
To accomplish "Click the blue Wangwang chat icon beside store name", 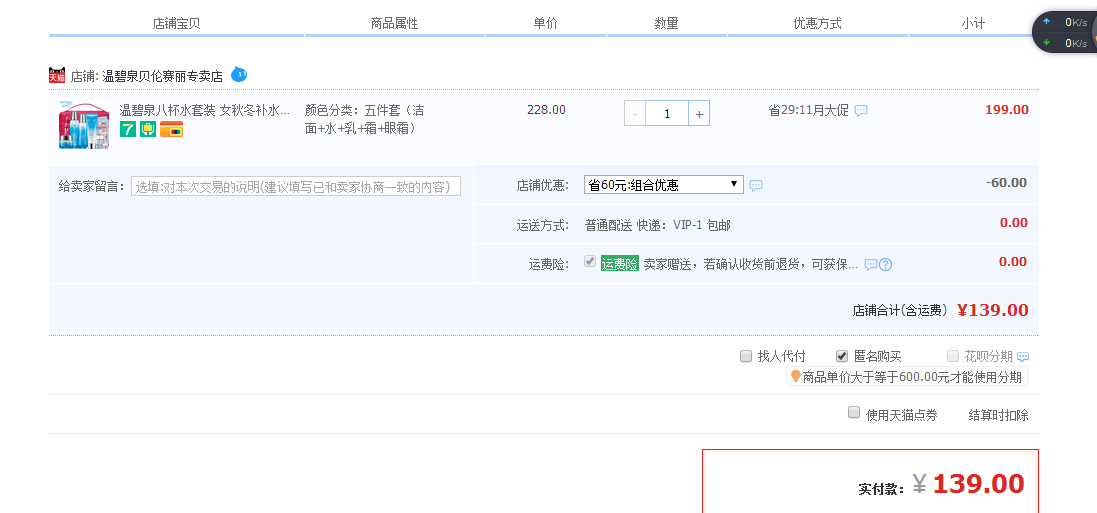I will click(x=239, y=75).
